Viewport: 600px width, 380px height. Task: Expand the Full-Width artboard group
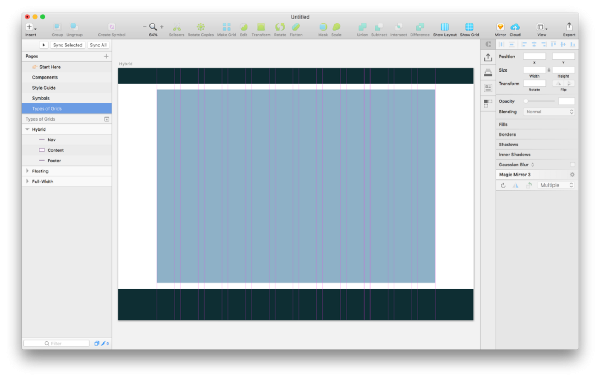[x=27, y=181]
